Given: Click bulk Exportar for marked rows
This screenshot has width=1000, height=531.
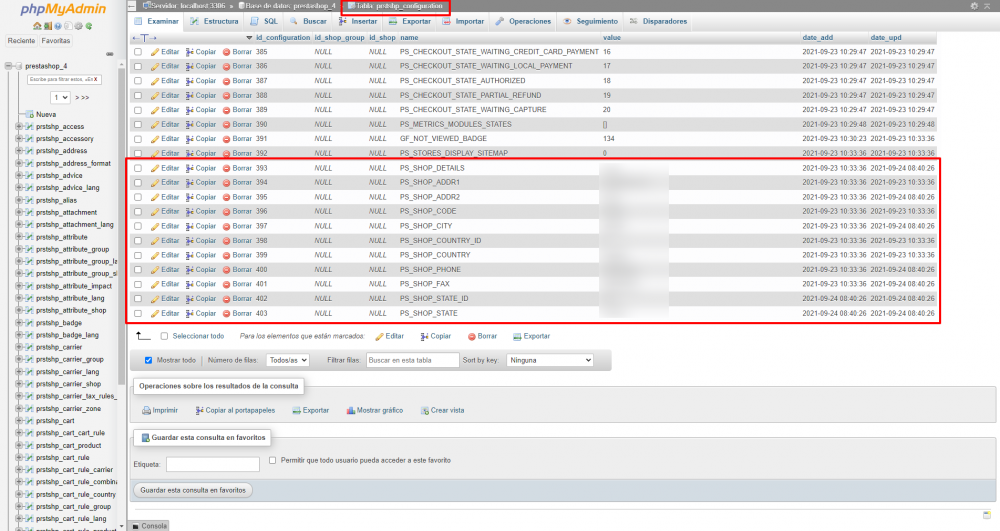Looking at the screenshot, I should point(531,337).
